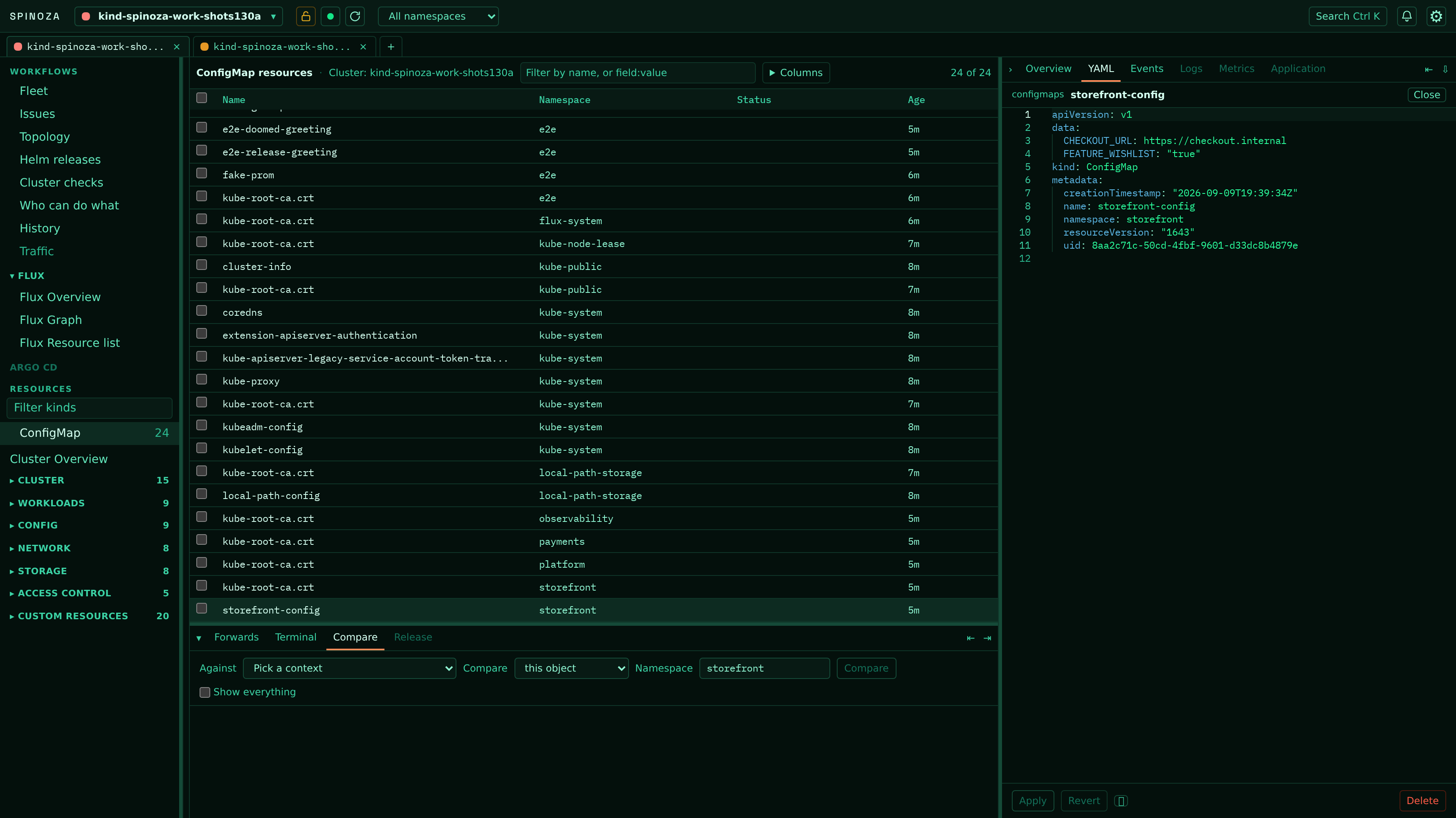The width and height of the screenshot is (1456, 818).
Task: Click the down-arrow dock icon in detail panel
Action: (x=1445, y=69)
